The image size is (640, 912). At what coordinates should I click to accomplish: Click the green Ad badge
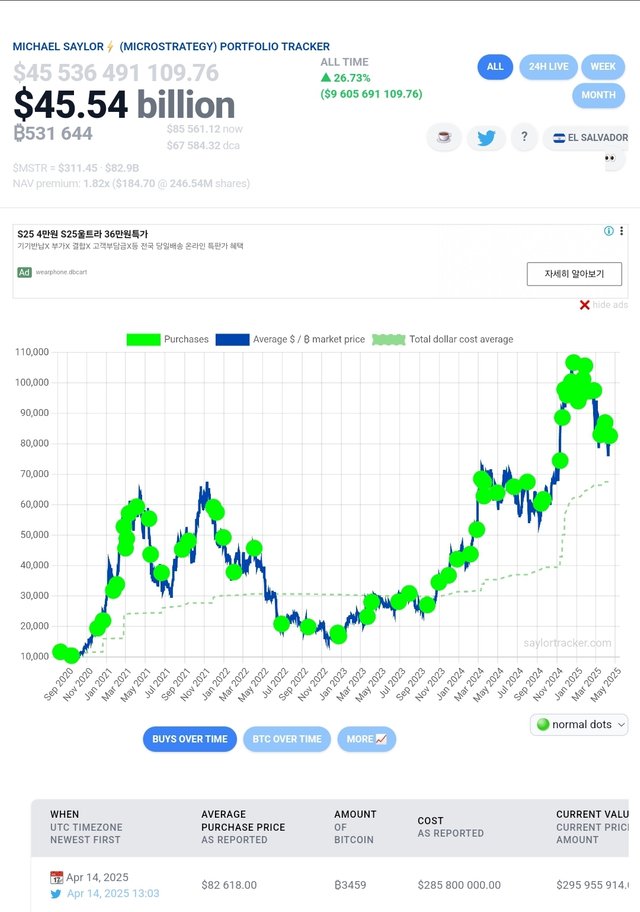pos(24,272)
